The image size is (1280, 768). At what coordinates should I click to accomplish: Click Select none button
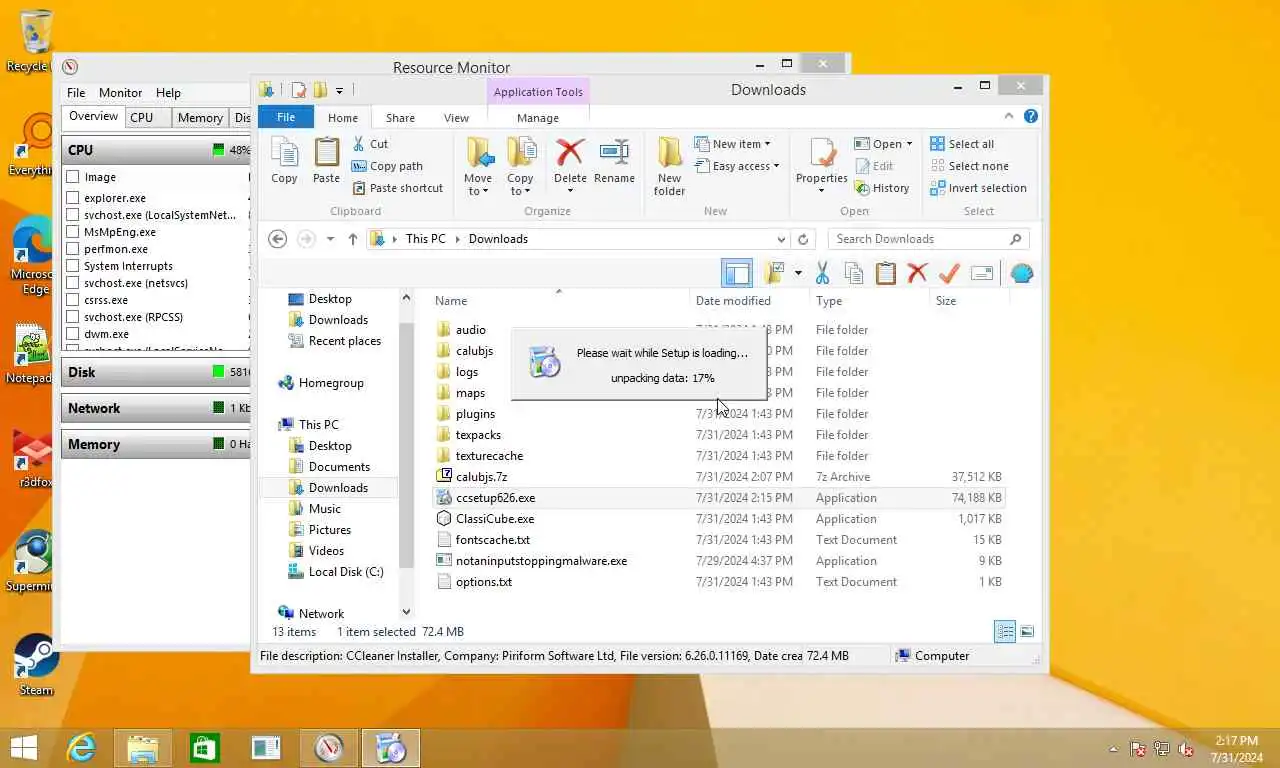968,166
